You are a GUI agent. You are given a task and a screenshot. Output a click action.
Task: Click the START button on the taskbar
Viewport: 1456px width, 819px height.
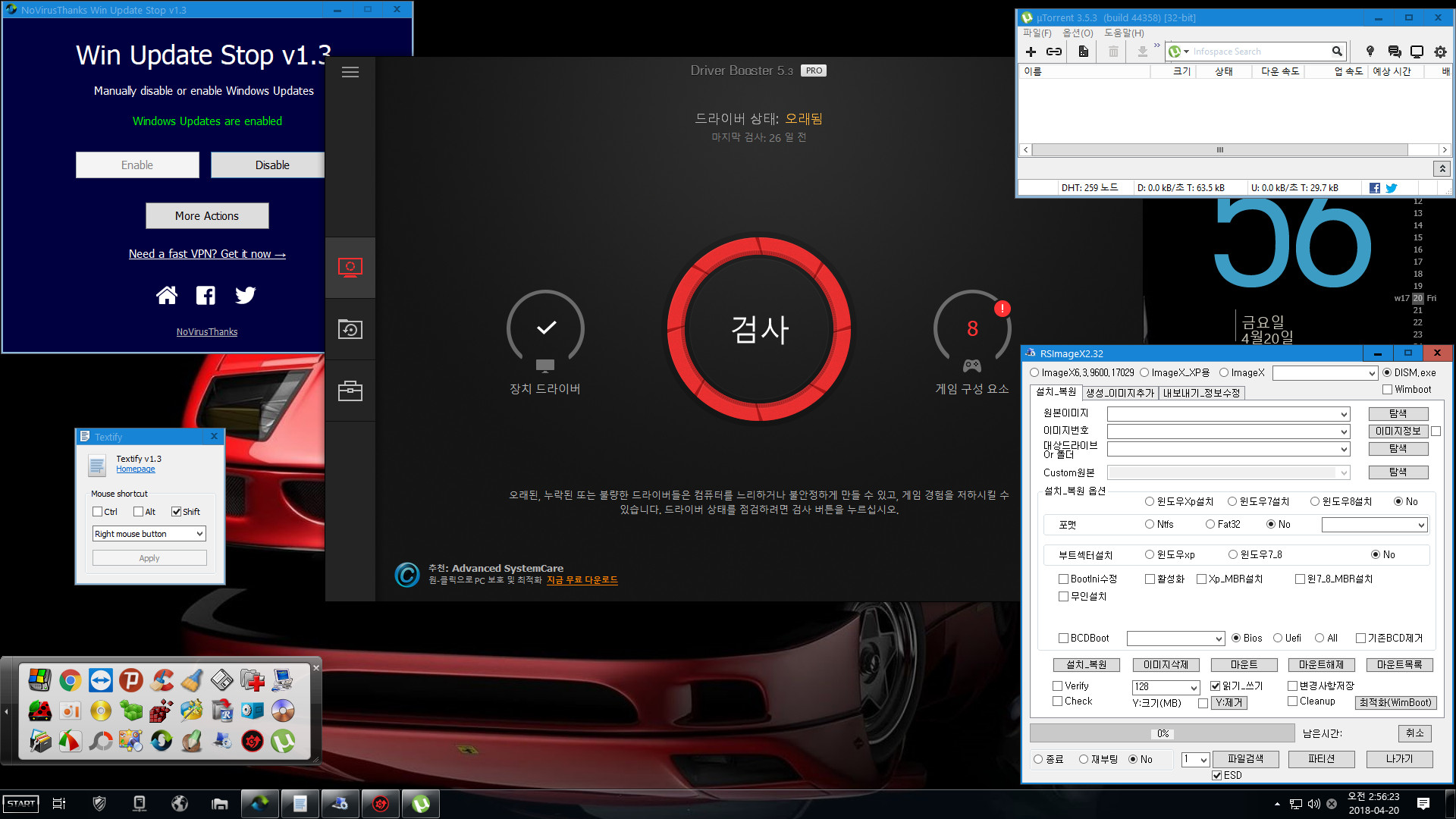tap(20, 804)
